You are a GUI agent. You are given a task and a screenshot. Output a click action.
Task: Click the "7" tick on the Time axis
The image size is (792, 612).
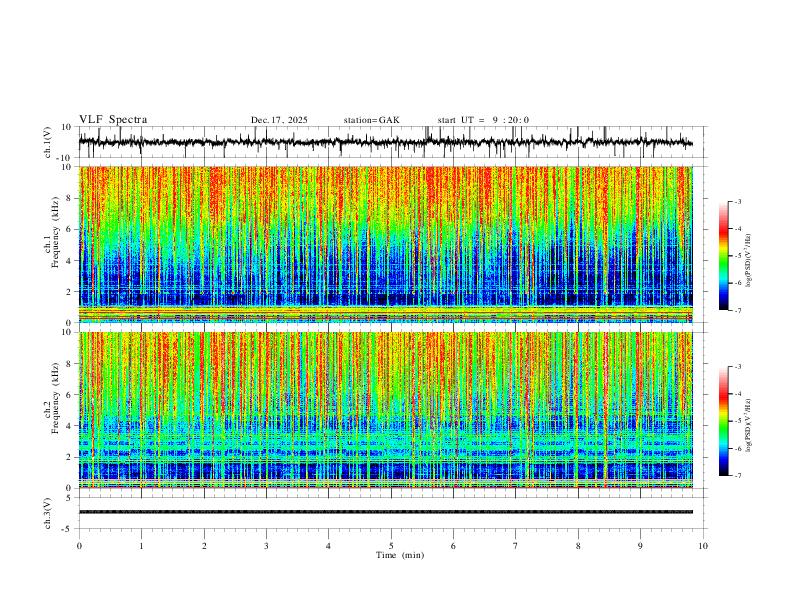point(516,546)
